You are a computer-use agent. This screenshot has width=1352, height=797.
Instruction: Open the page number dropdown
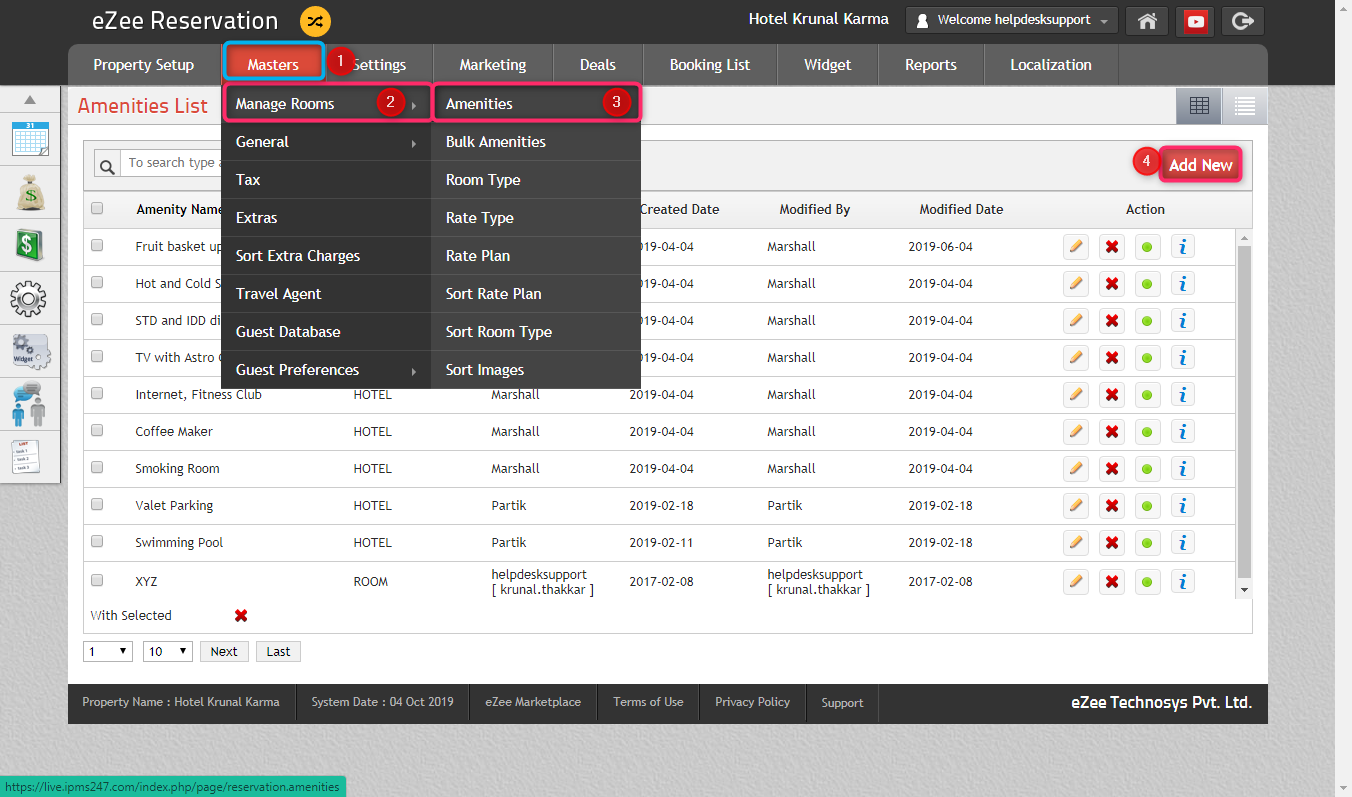pyautogui.click(x=108, y=651)
